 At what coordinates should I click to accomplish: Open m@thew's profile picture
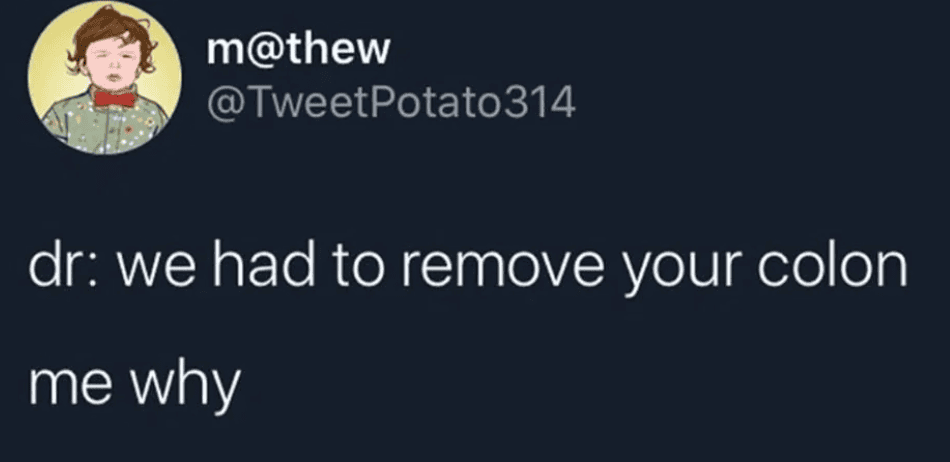click(104, 78)
